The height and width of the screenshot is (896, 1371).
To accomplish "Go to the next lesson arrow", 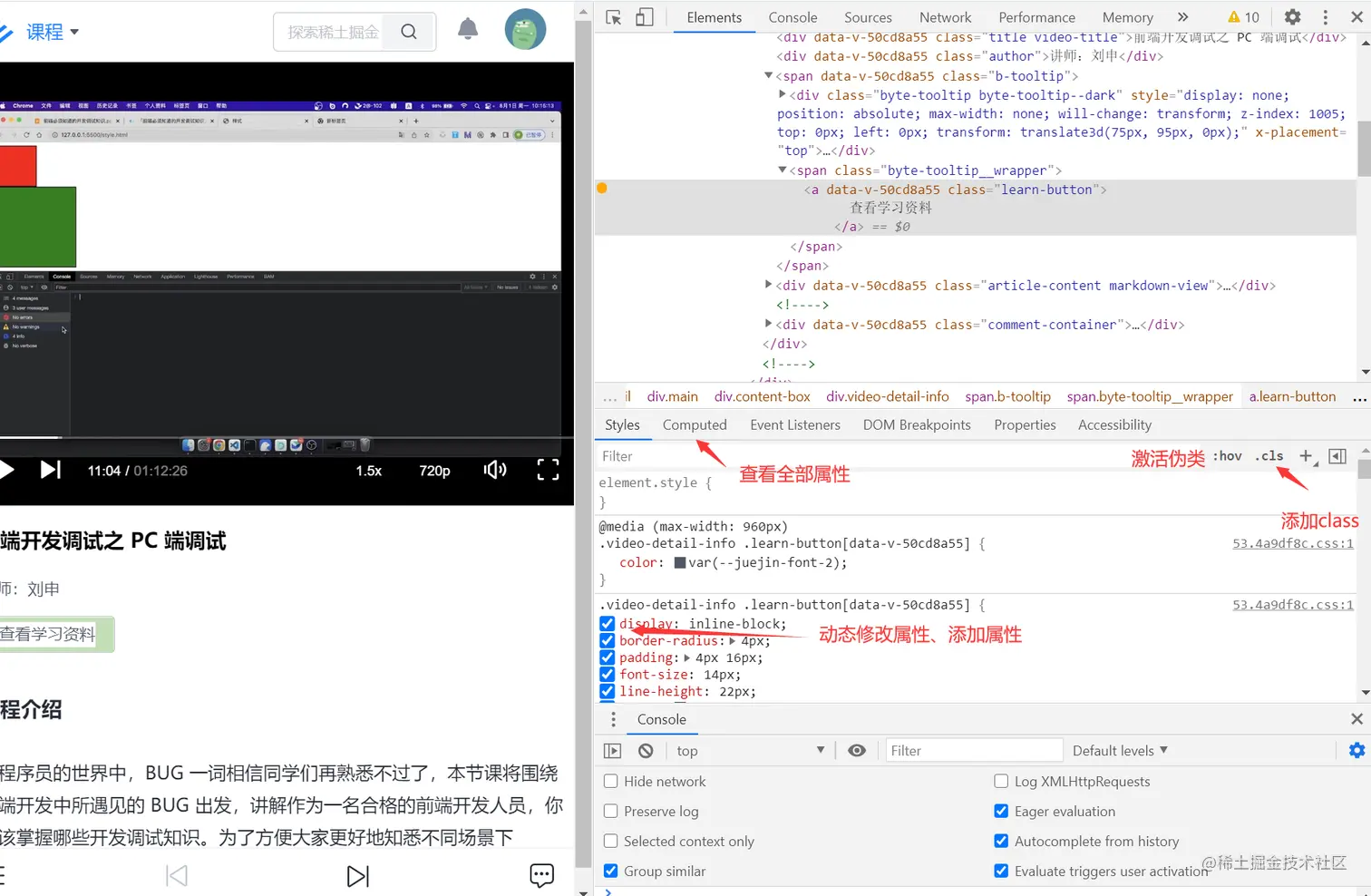I will point(358,876).
